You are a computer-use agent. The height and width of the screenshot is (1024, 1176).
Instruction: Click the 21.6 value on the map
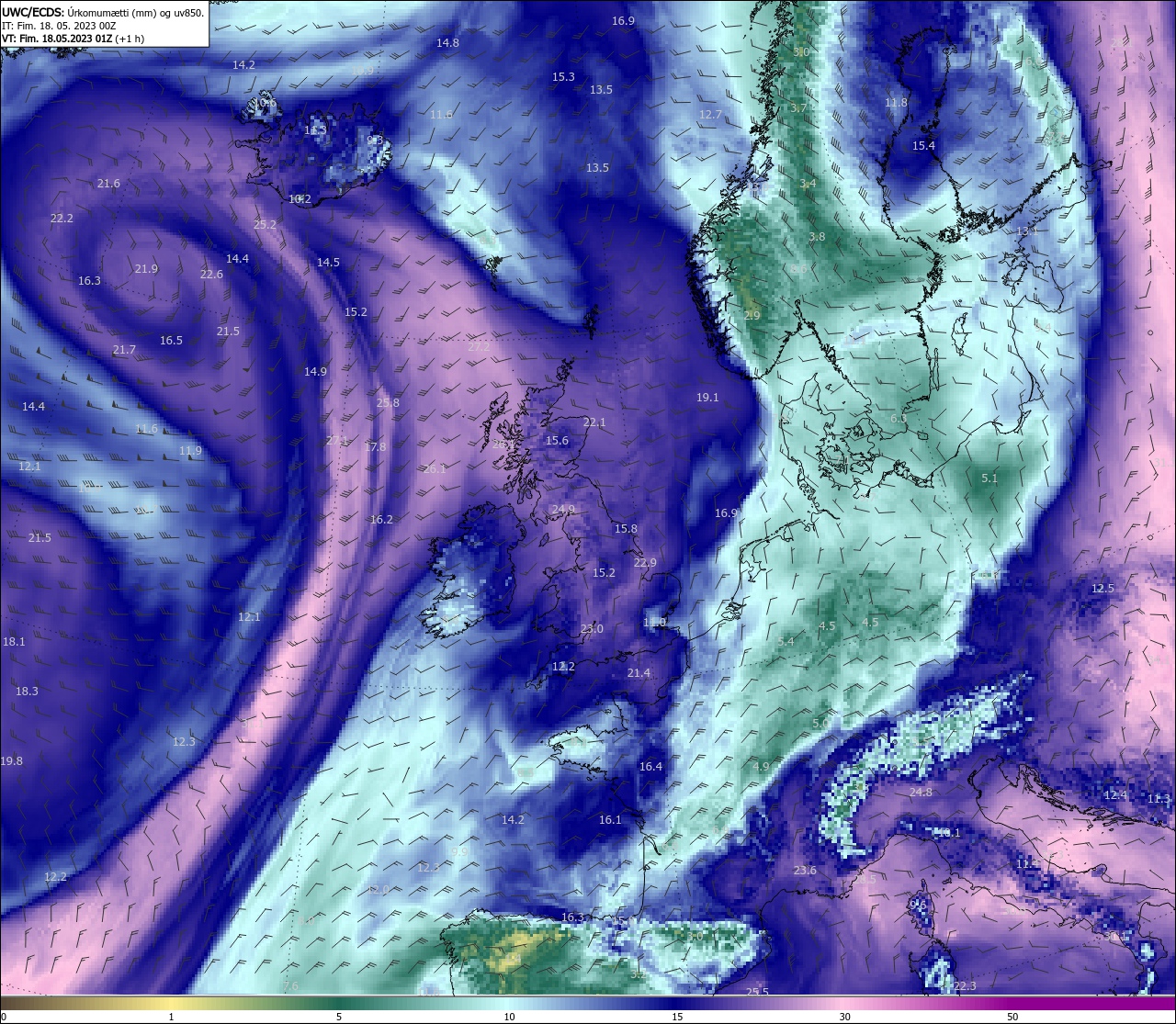[108, 184]
